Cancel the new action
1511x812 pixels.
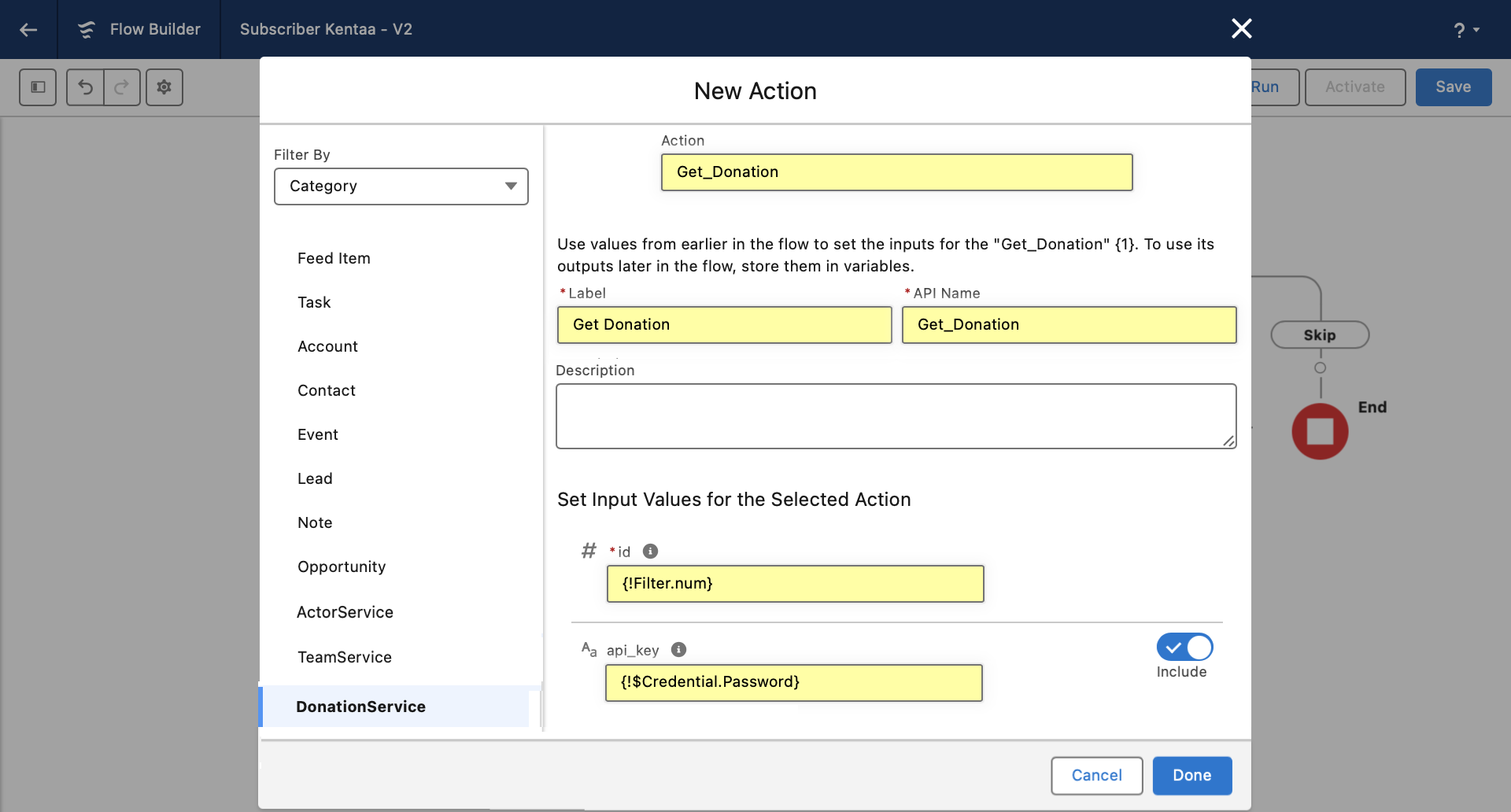1096,775
